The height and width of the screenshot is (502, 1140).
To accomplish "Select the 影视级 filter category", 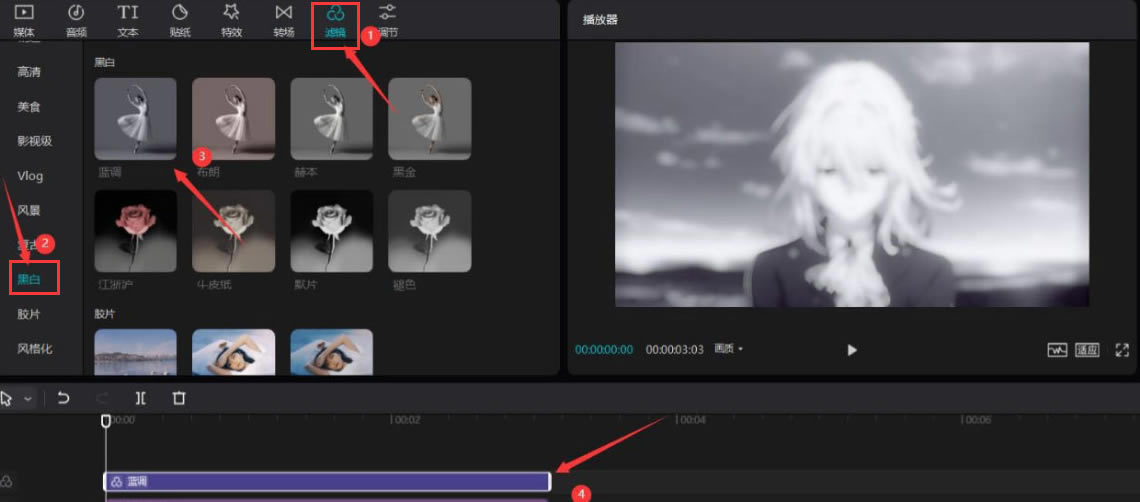I will click(x=35, y=141).
